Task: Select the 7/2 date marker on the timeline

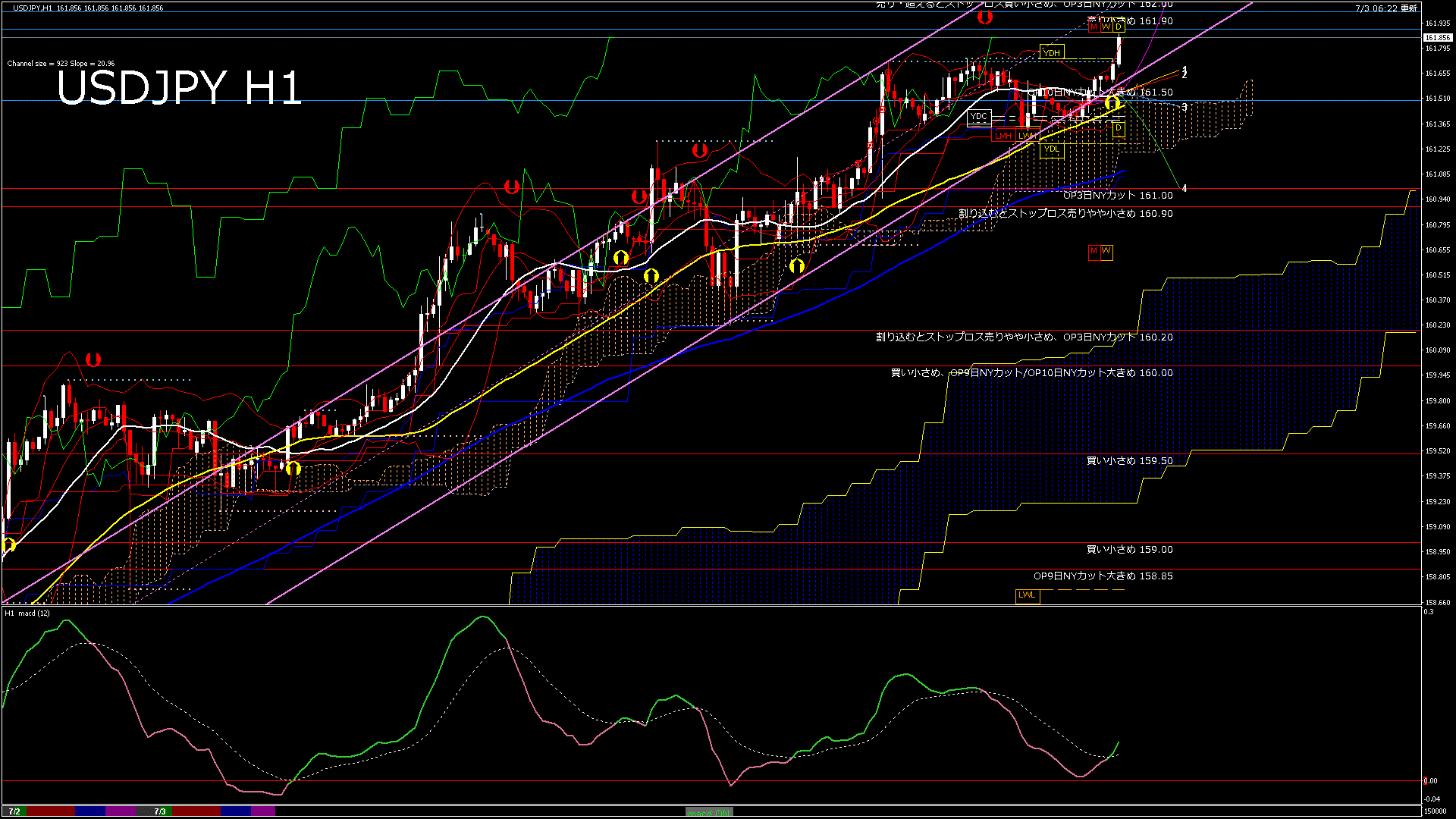Action: (x=14, y=811)
